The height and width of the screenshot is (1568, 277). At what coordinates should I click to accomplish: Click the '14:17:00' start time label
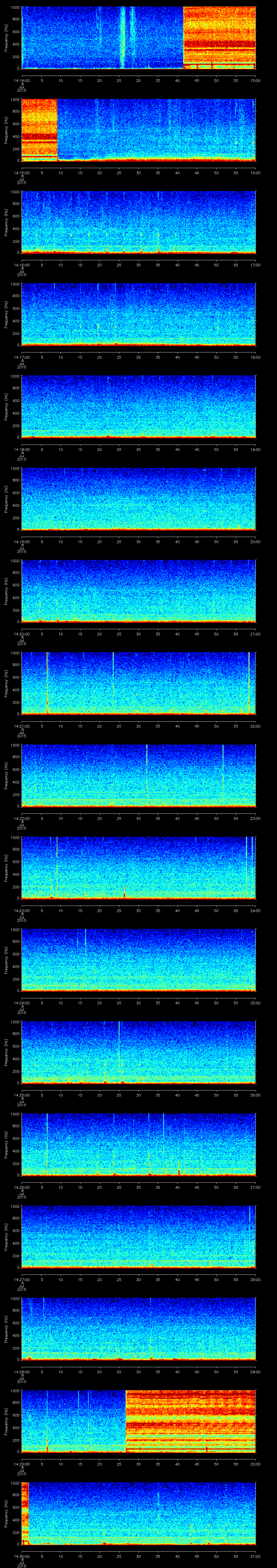21,357
